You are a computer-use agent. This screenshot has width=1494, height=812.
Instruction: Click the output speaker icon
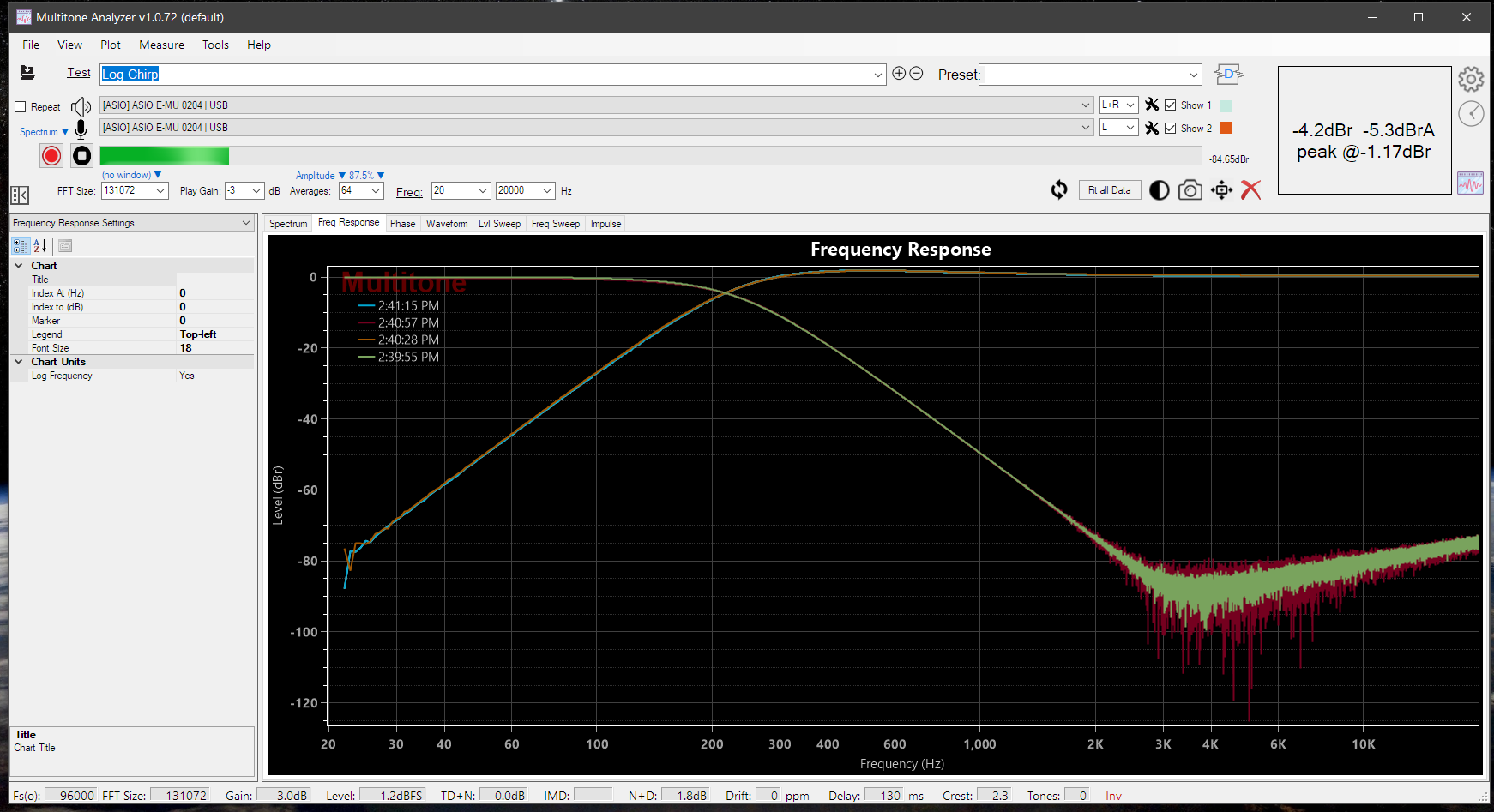[81, 106]
